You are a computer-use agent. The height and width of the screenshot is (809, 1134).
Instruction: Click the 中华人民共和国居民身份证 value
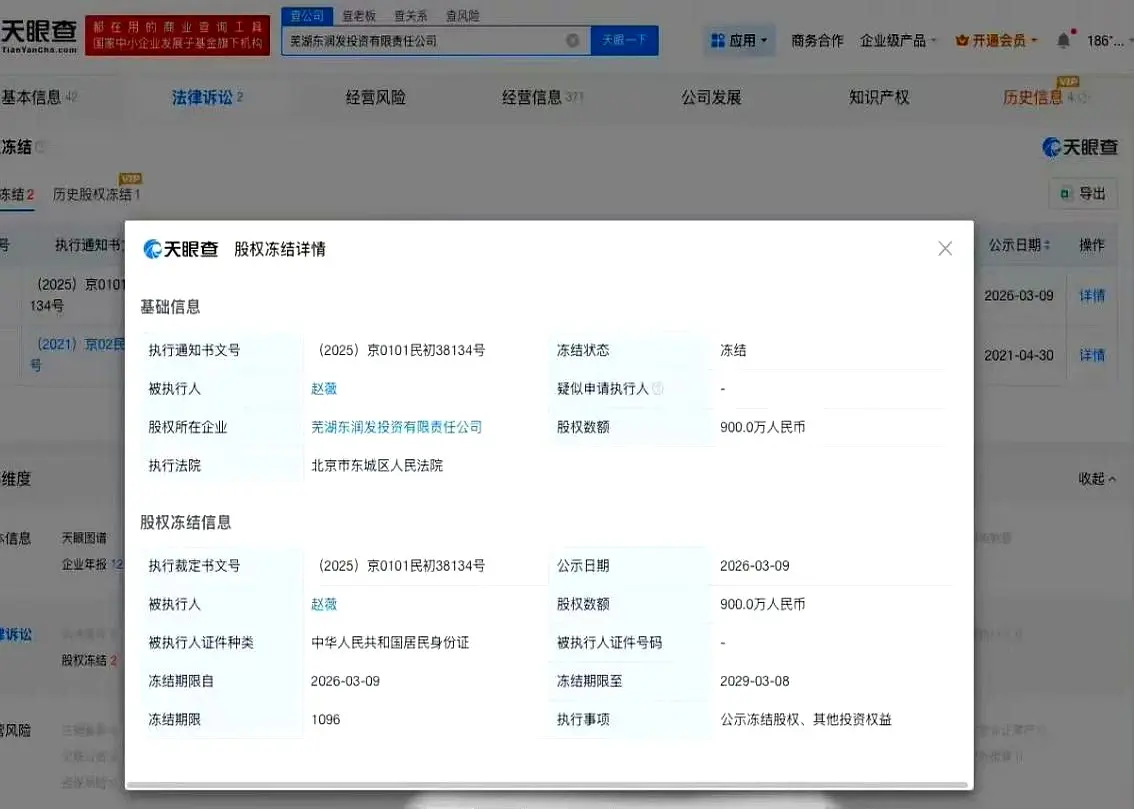[390, 643]
